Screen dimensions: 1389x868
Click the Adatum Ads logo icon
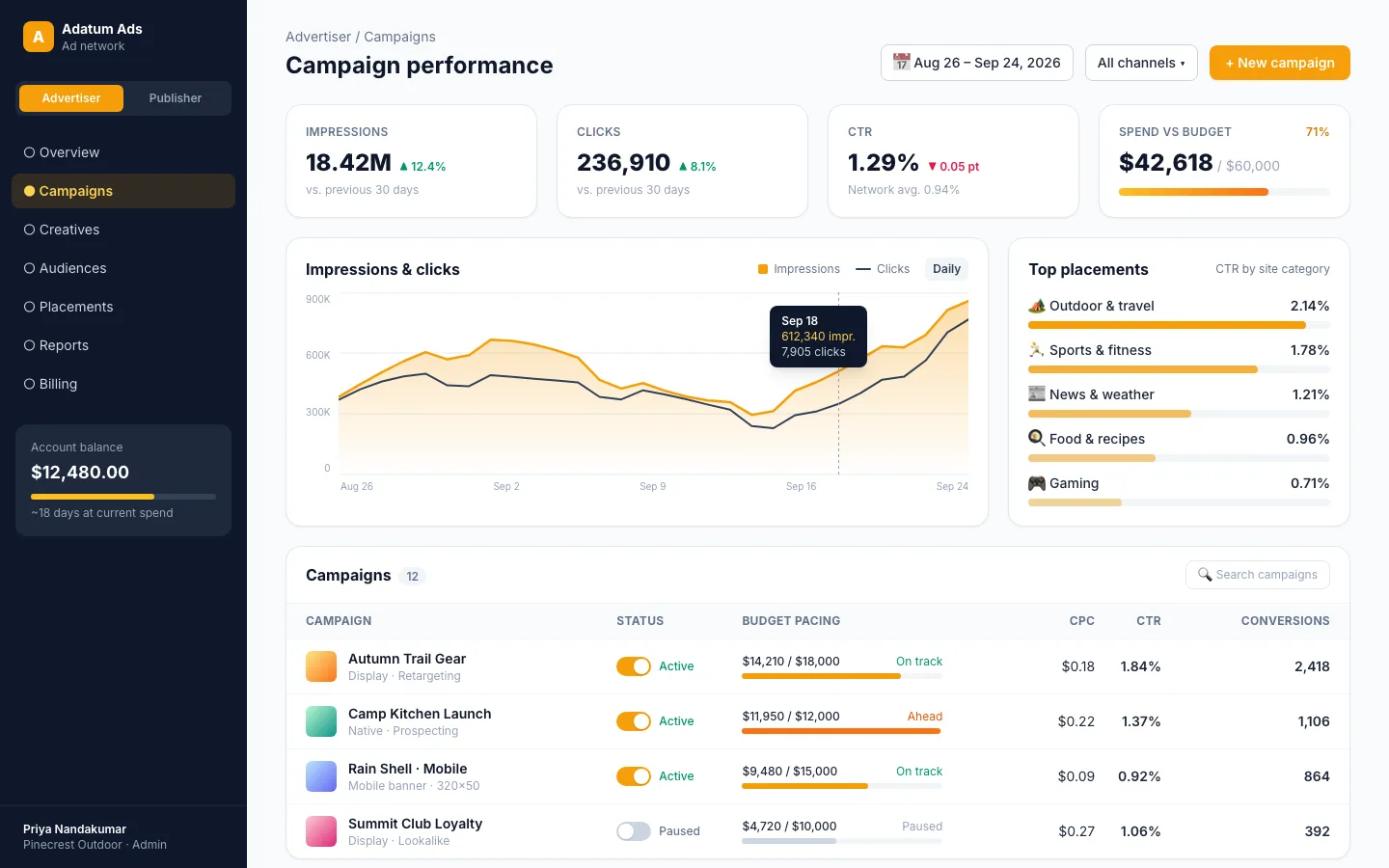pos(39,37)
